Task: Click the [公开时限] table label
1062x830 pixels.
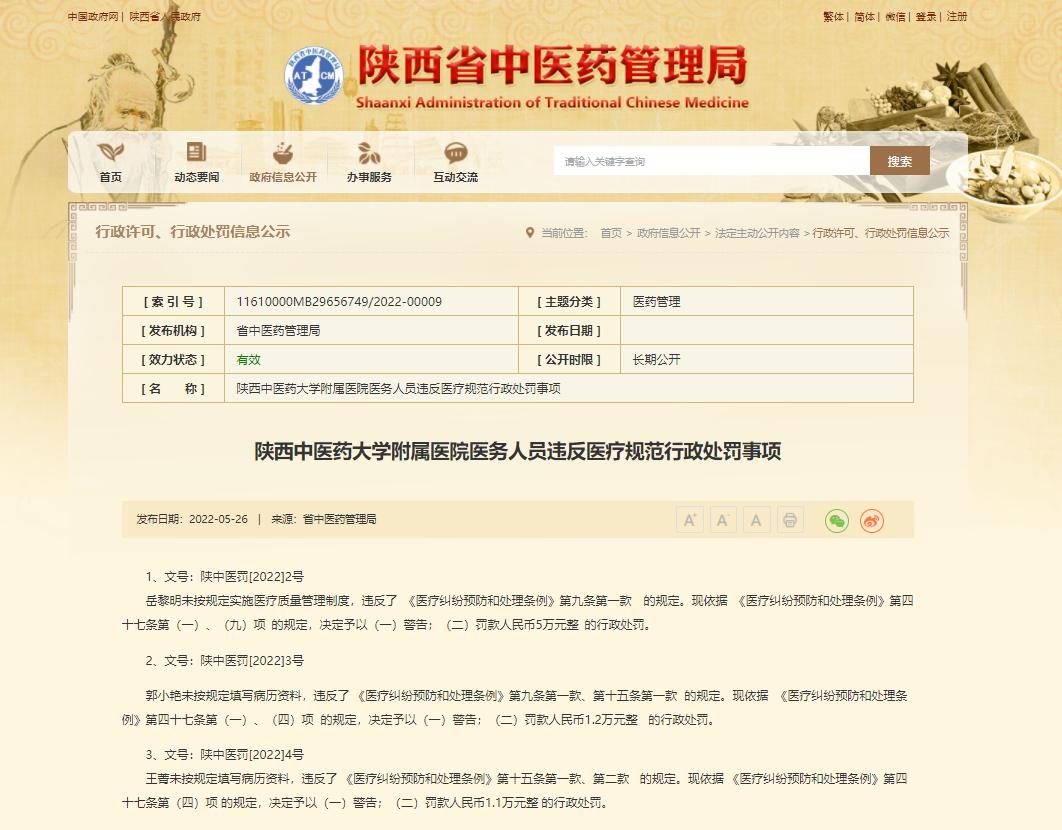Action: [569, 360]
